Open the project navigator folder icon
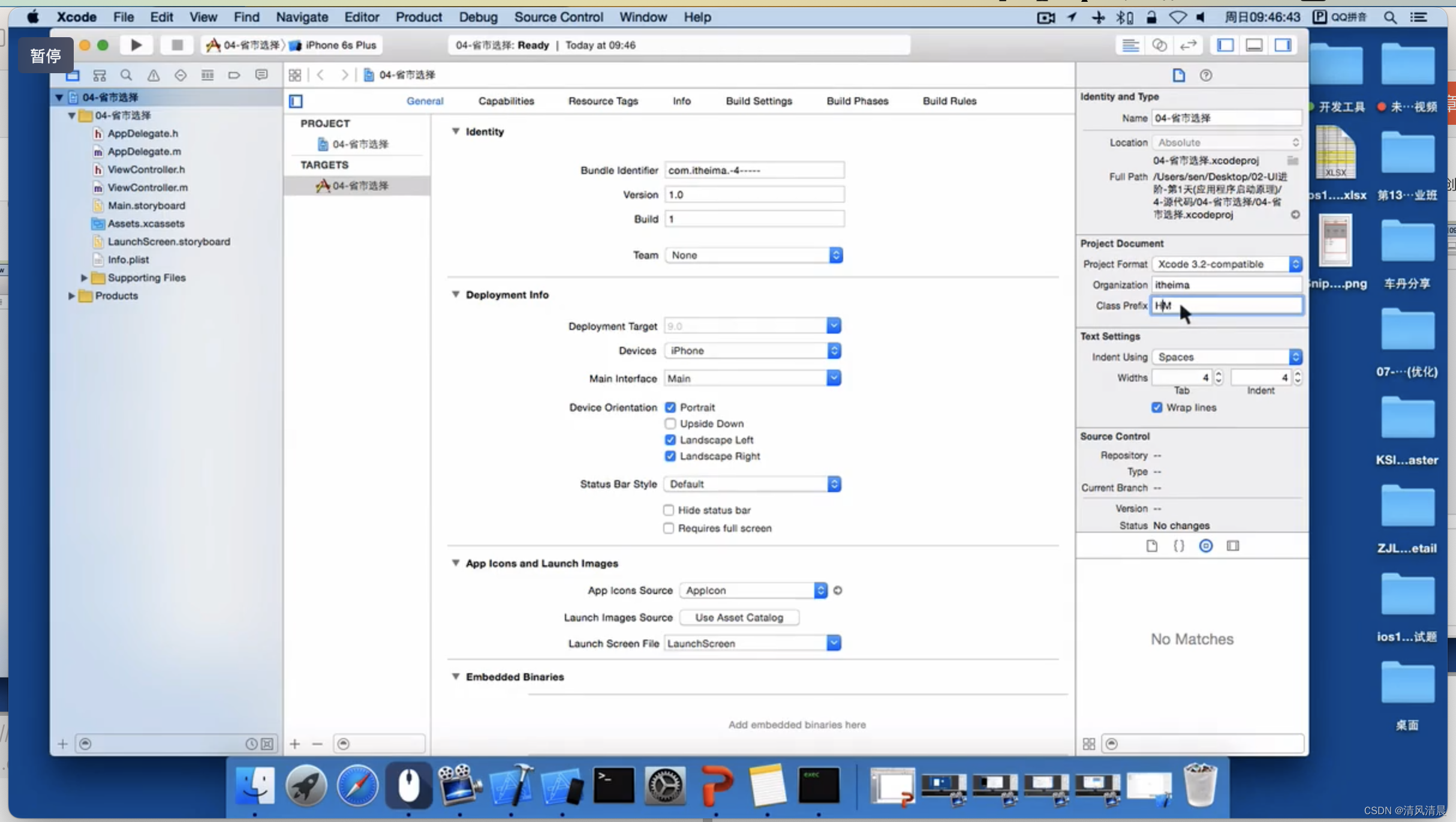This screenshot has height=822, width=1456. (73, 75)
